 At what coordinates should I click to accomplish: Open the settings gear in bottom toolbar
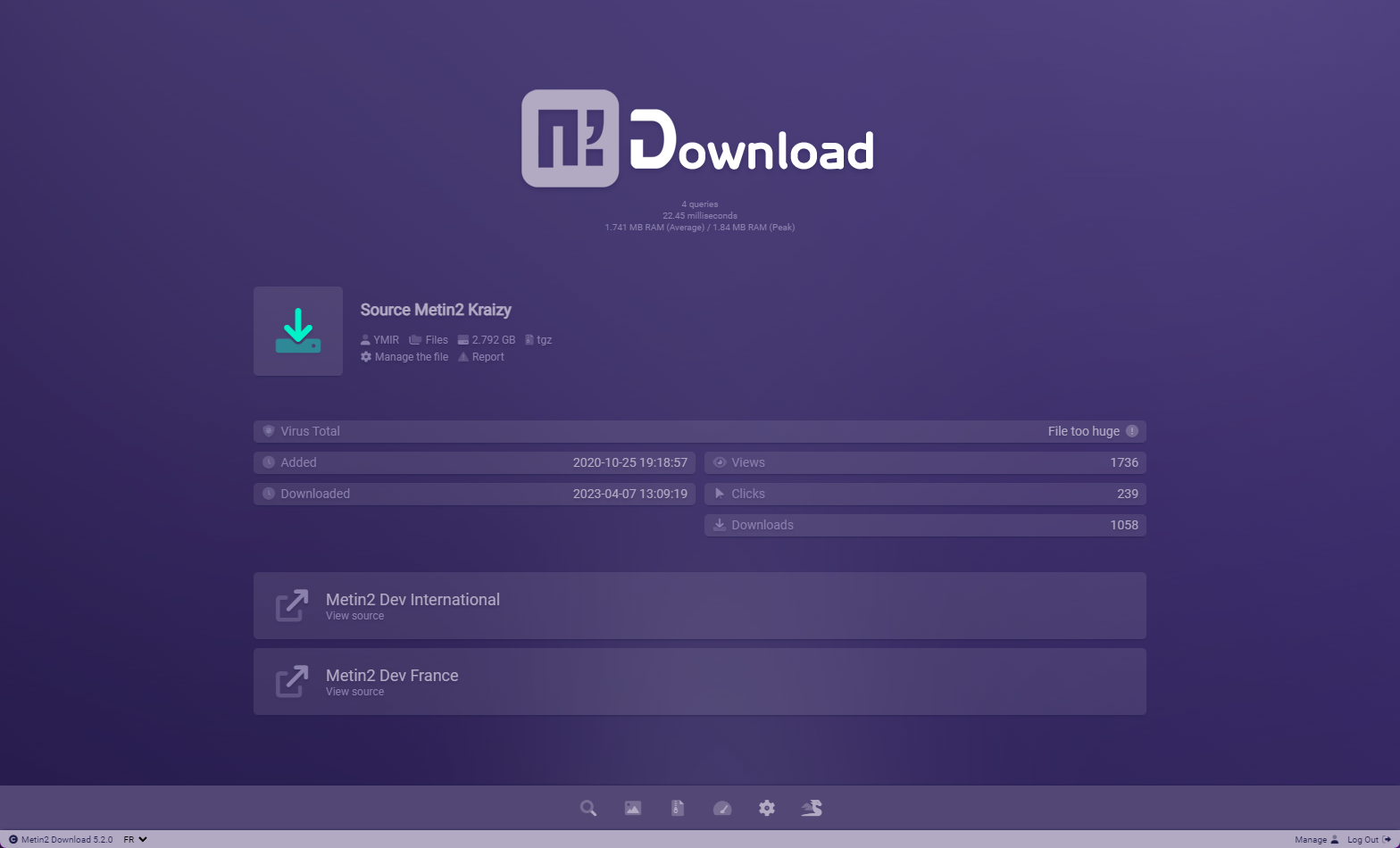coord(767,809)
